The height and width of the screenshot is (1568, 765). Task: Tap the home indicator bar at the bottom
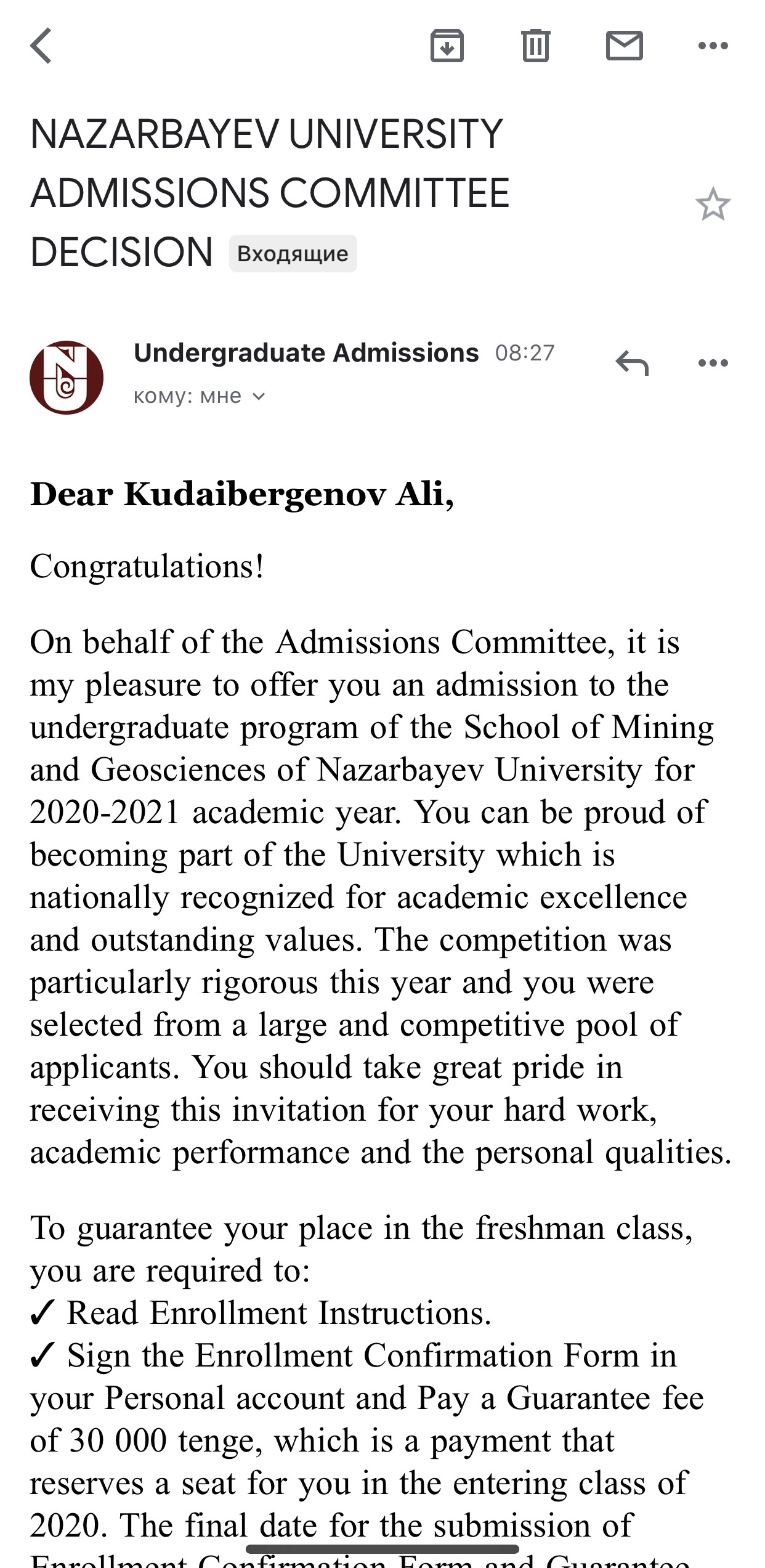click(382, 1548)
